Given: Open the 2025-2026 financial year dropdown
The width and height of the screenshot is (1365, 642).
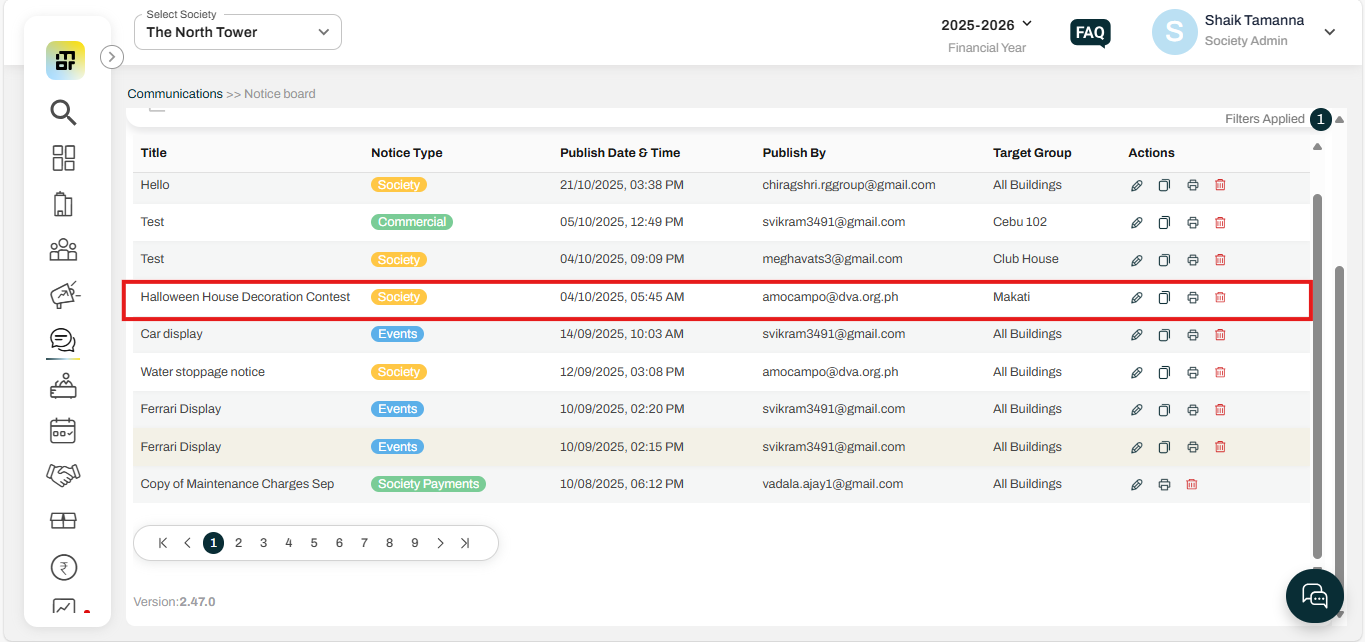Looking at the screenshot, I should pos(986,25).
